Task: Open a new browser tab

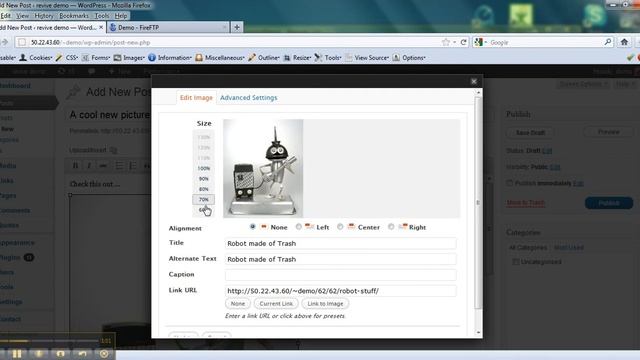Action: [x=237, y=27]
